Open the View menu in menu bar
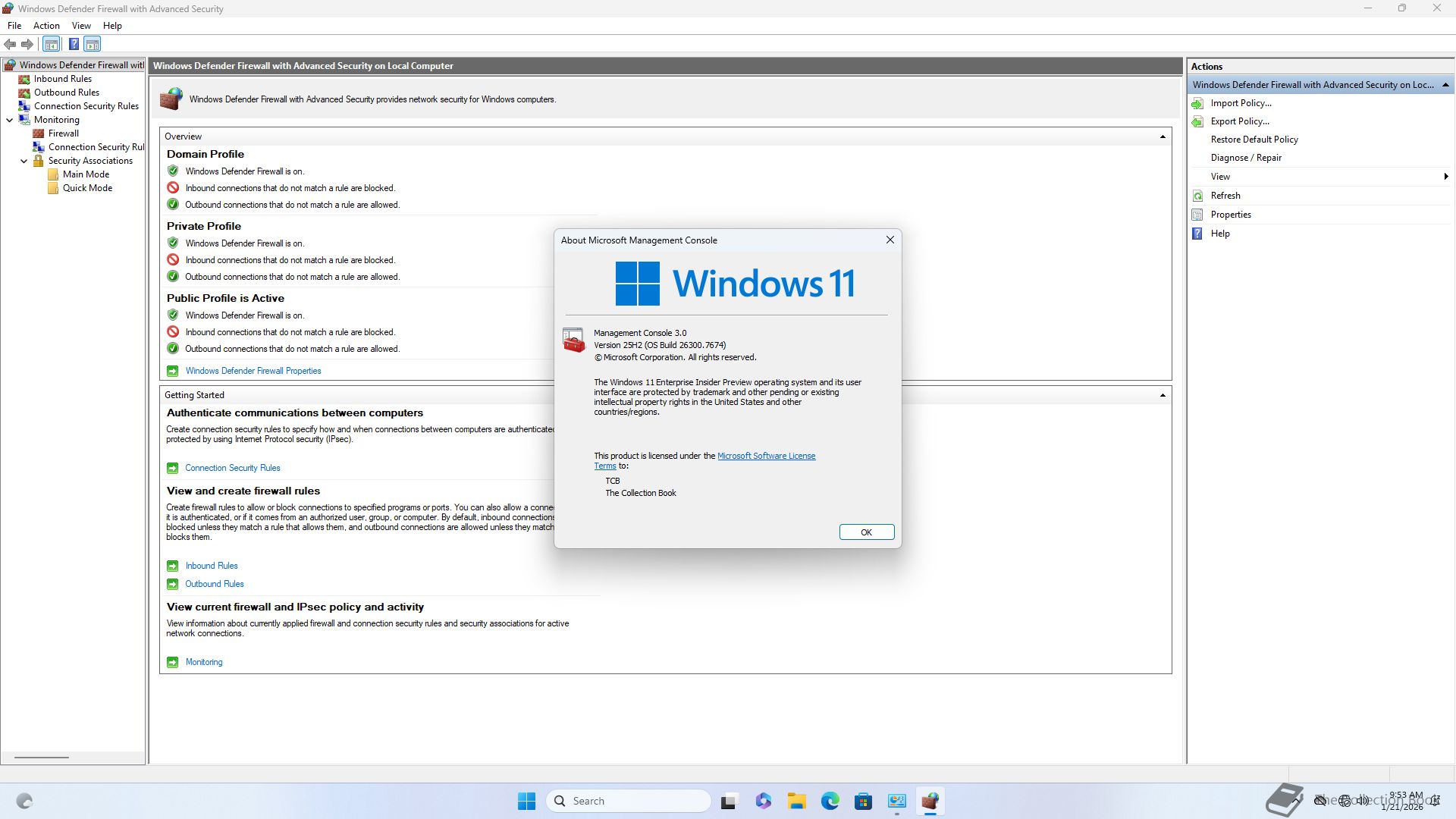The image size is (1456, 819). tap(81, 26)
